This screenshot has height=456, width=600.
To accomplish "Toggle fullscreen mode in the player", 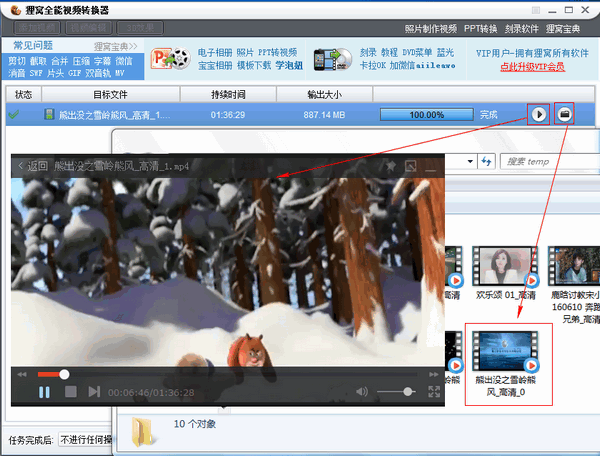I will point(434,391).
